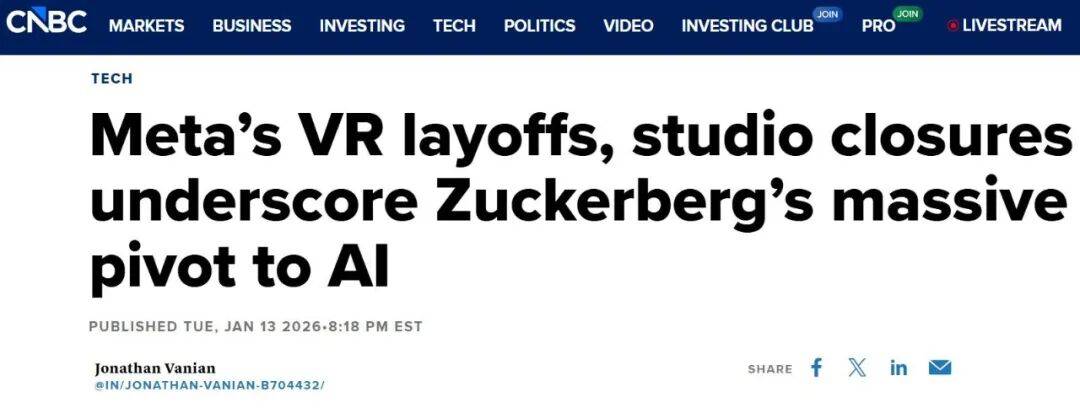Open Jonathan Vanian's LinkedIn handle link
The height and width of the screenshot is (408, 1080).
pyautogui.click(x=210, y=385)
